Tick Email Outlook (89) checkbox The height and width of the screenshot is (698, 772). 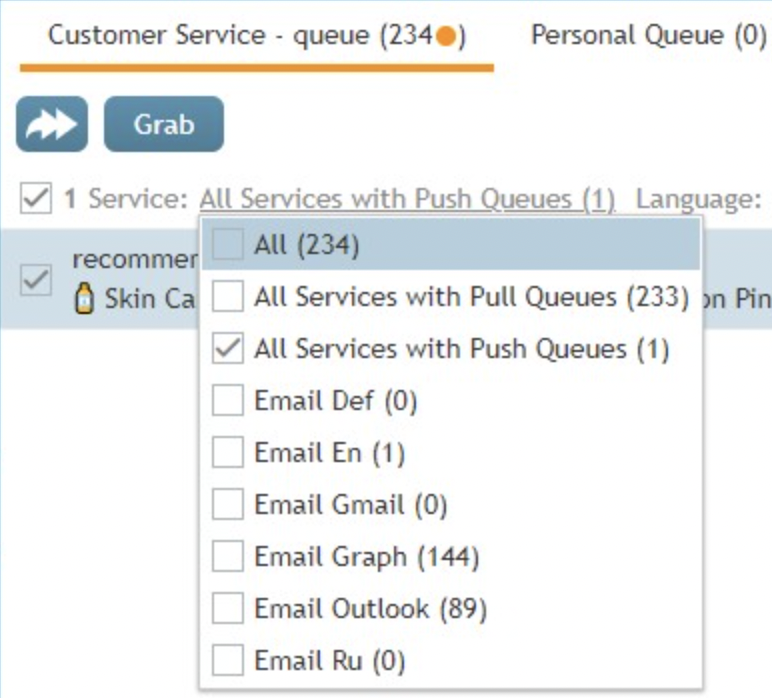coord(228,609)
